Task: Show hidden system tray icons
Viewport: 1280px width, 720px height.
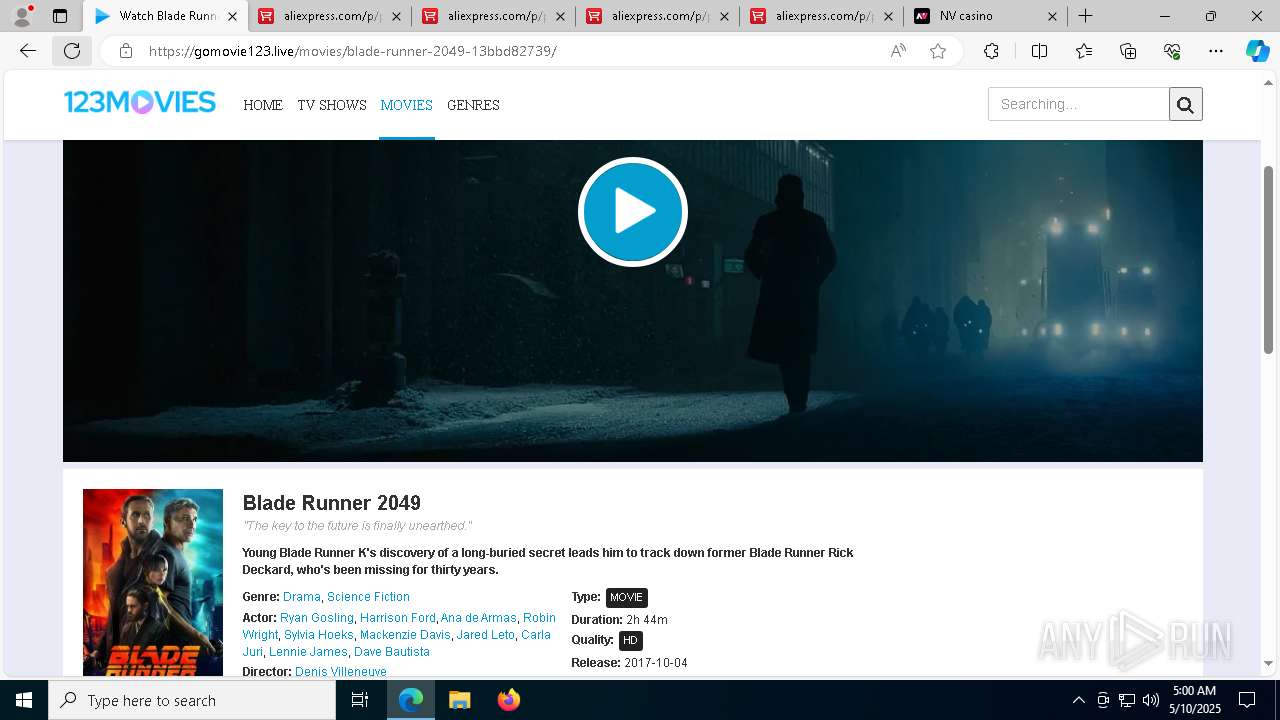Action: tap(1078, 700)
